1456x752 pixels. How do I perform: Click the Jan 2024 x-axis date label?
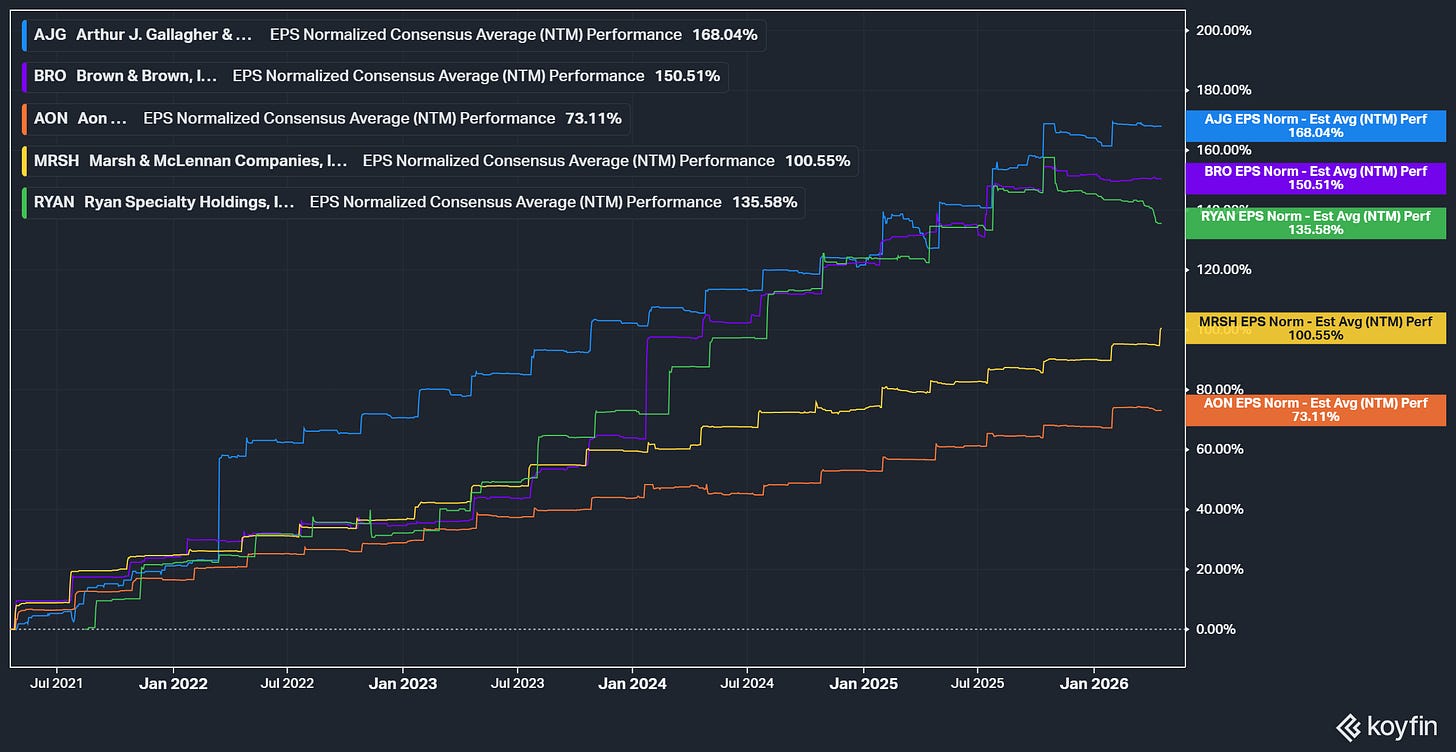click(633, 684)
